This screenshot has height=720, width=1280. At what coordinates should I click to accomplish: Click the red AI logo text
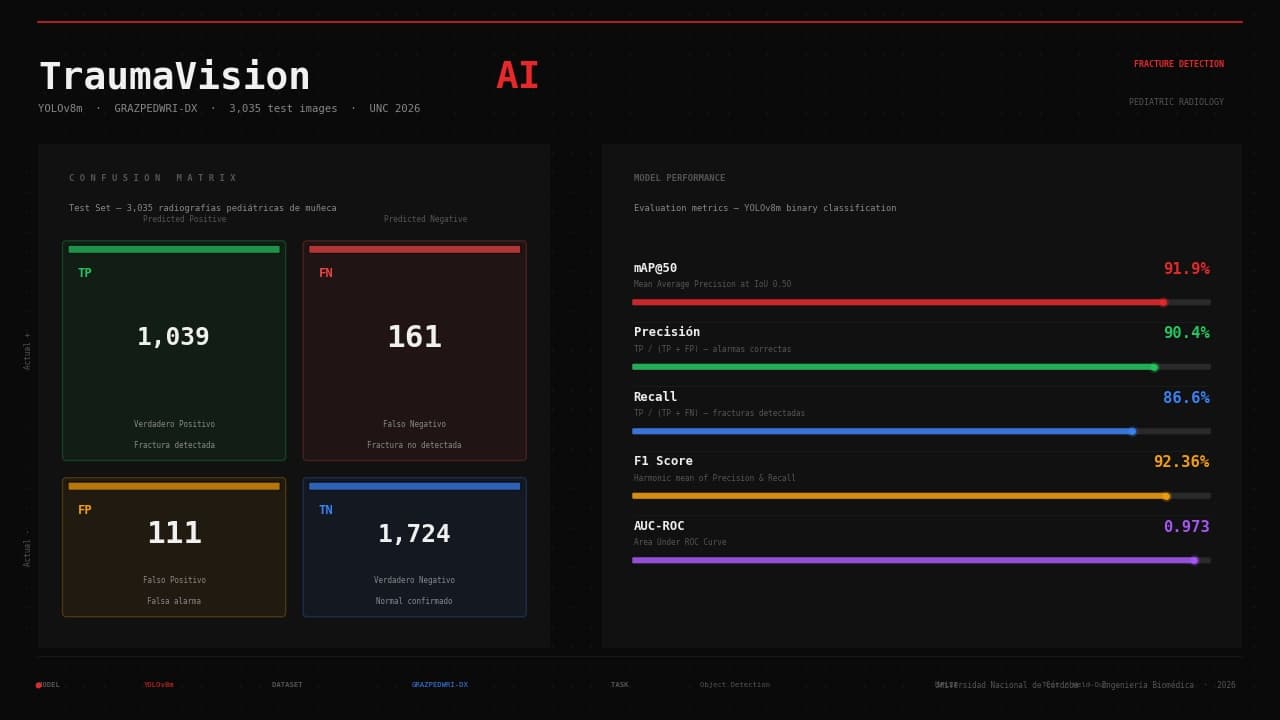(x=517, y=77)
